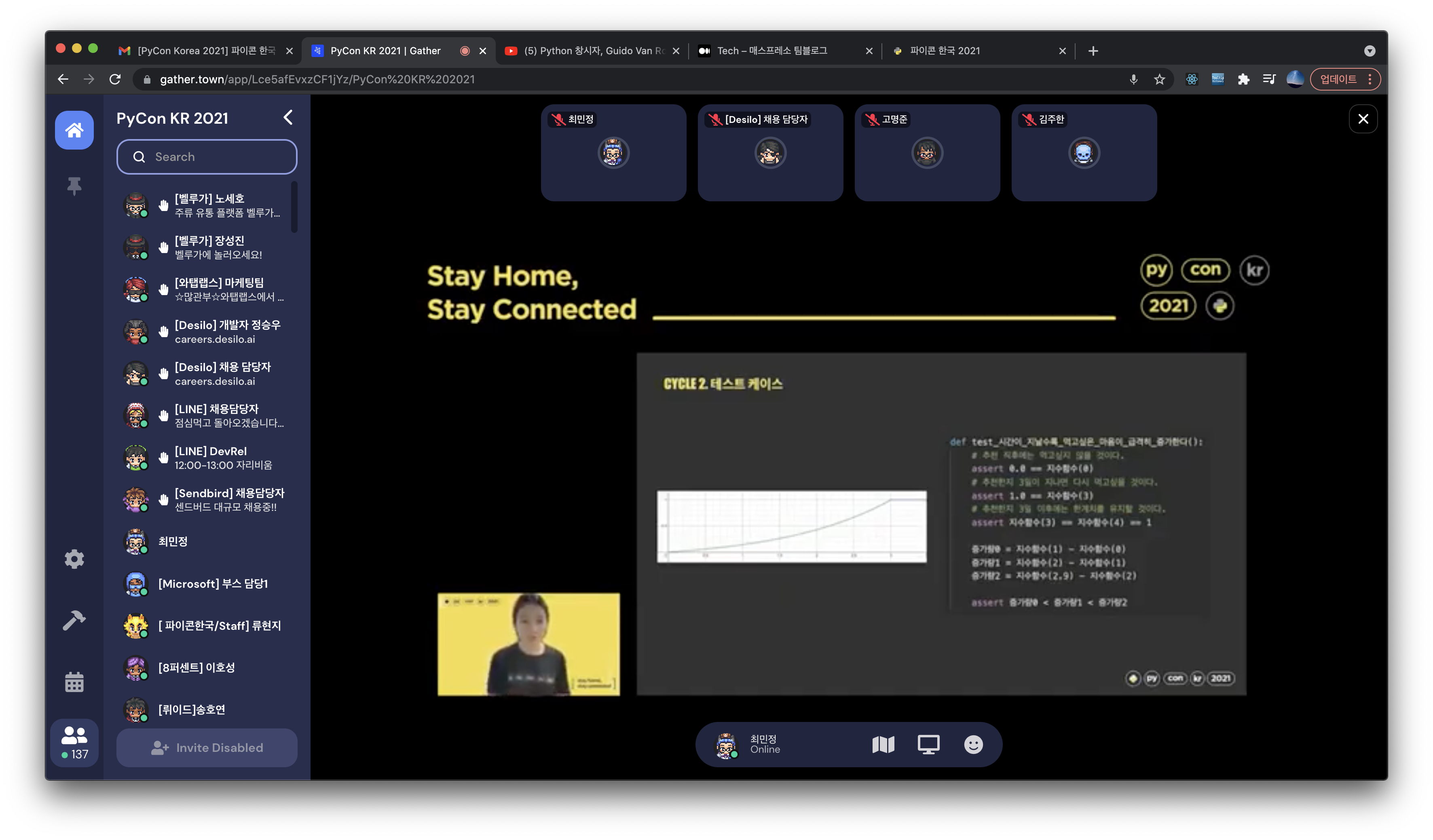Open the Gather home icon in sidebar
Screen dimensions: 1433x840
tap(74, 130)
